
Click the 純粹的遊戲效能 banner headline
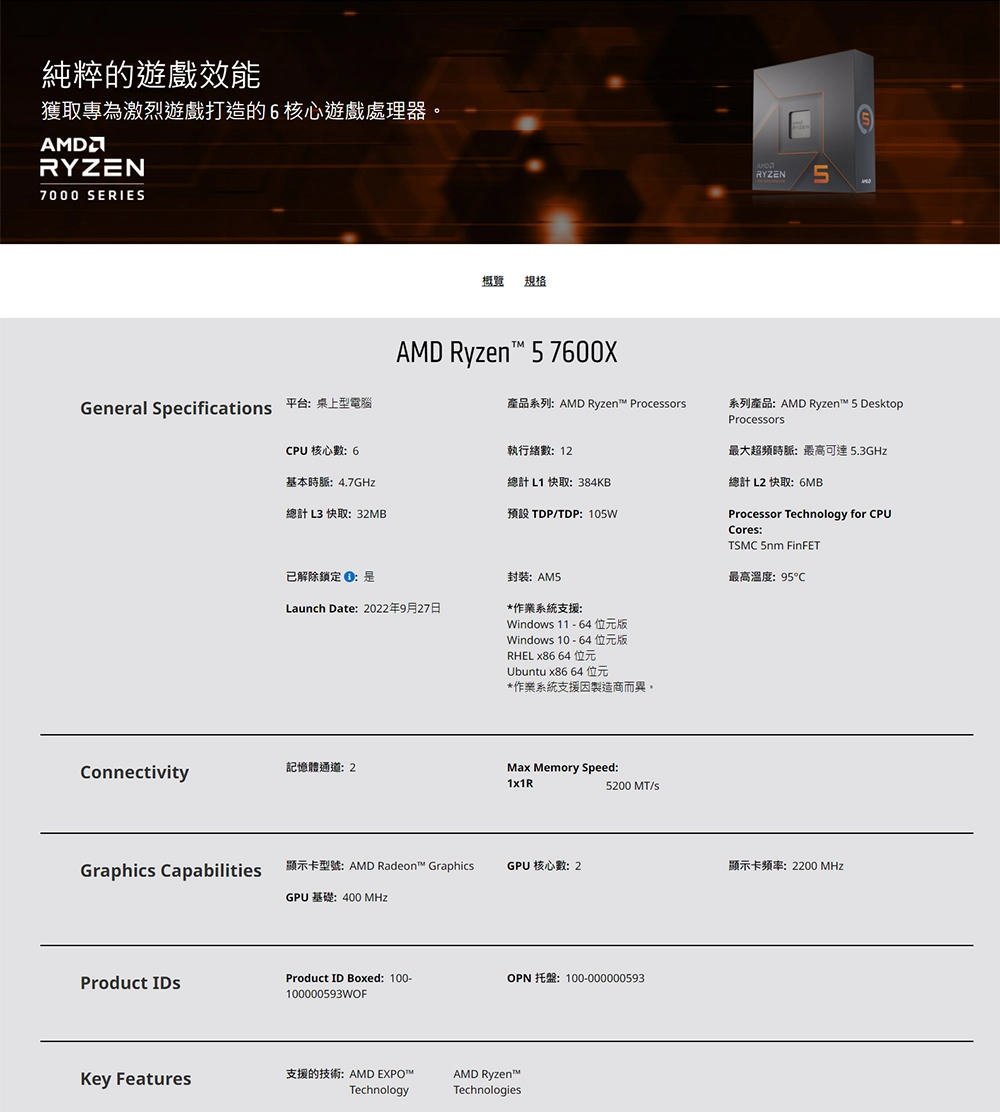point(151,74)
